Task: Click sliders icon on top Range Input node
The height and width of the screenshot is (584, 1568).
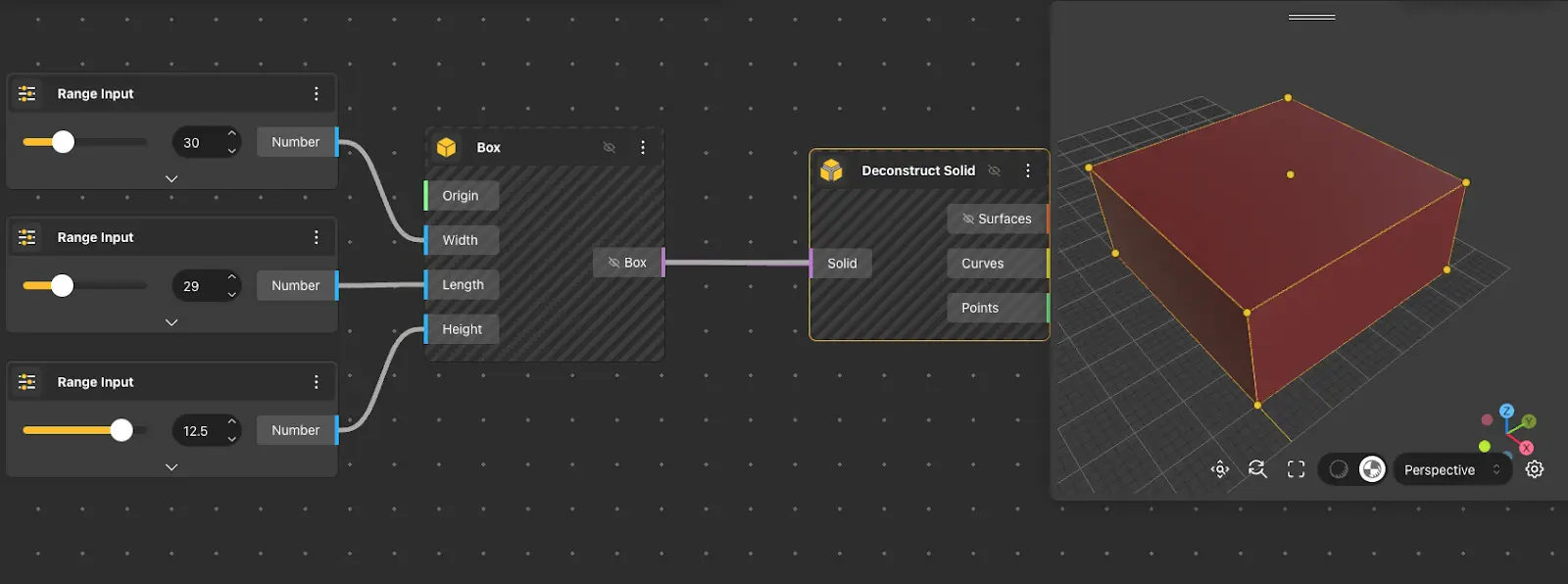Action: (x=27, y=93)
